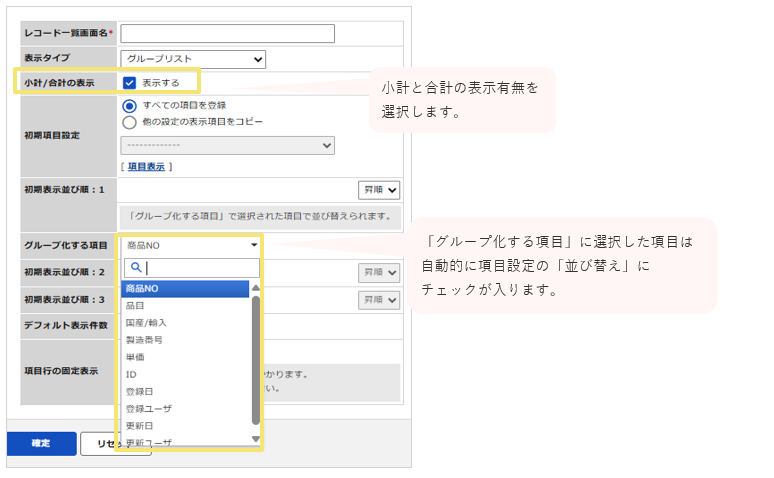Select the 他の設定の表示項目をコピー radio button
774x478 pixels.
coord(129,122)
